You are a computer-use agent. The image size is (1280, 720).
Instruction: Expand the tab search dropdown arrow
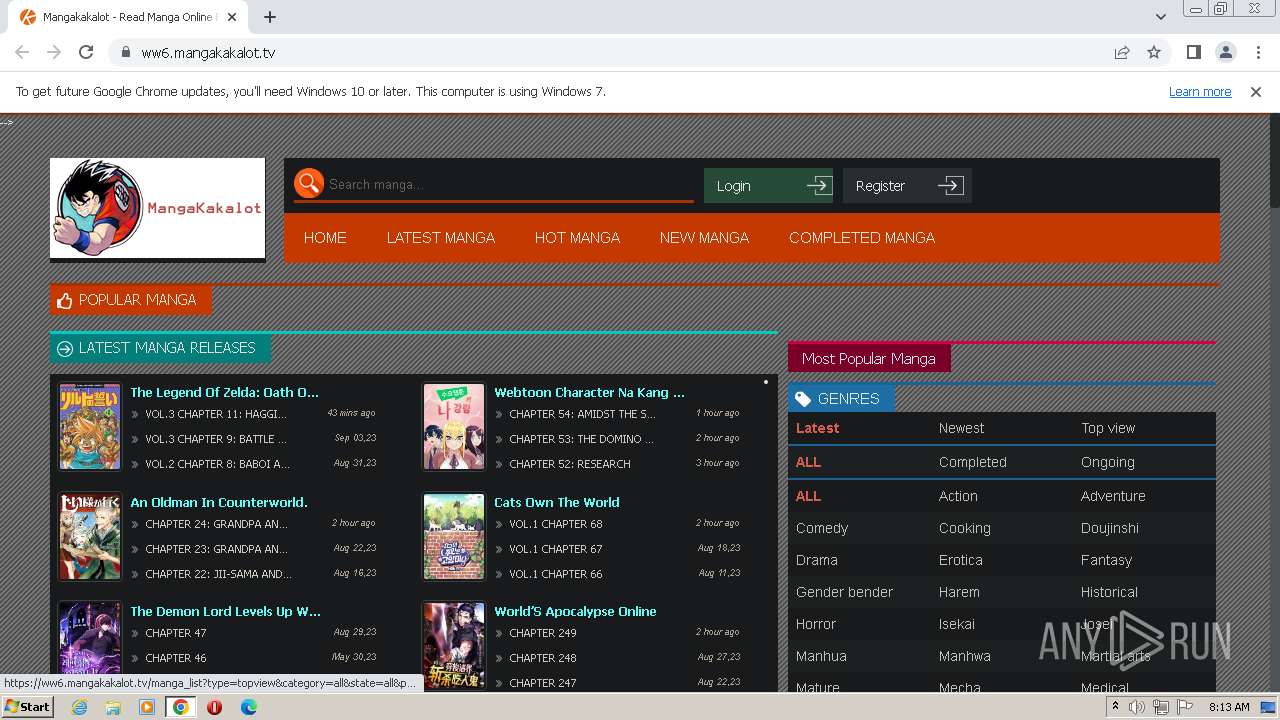(1160, 17)
